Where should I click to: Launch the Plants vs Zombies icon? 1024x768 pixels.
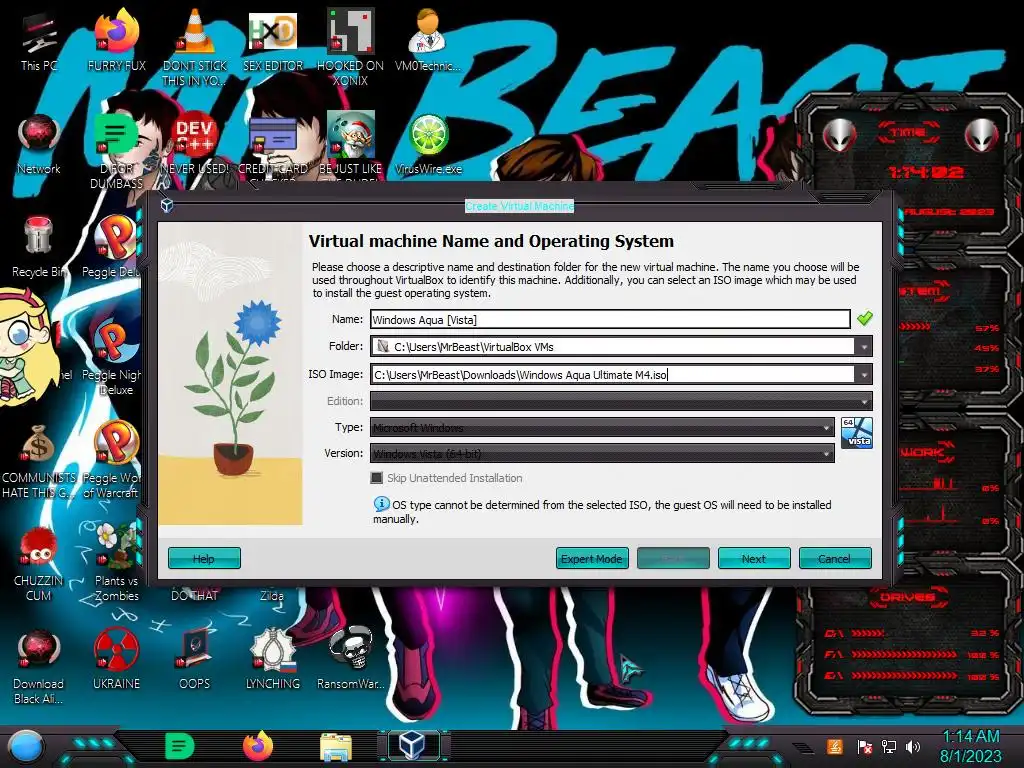pos(116,564)
